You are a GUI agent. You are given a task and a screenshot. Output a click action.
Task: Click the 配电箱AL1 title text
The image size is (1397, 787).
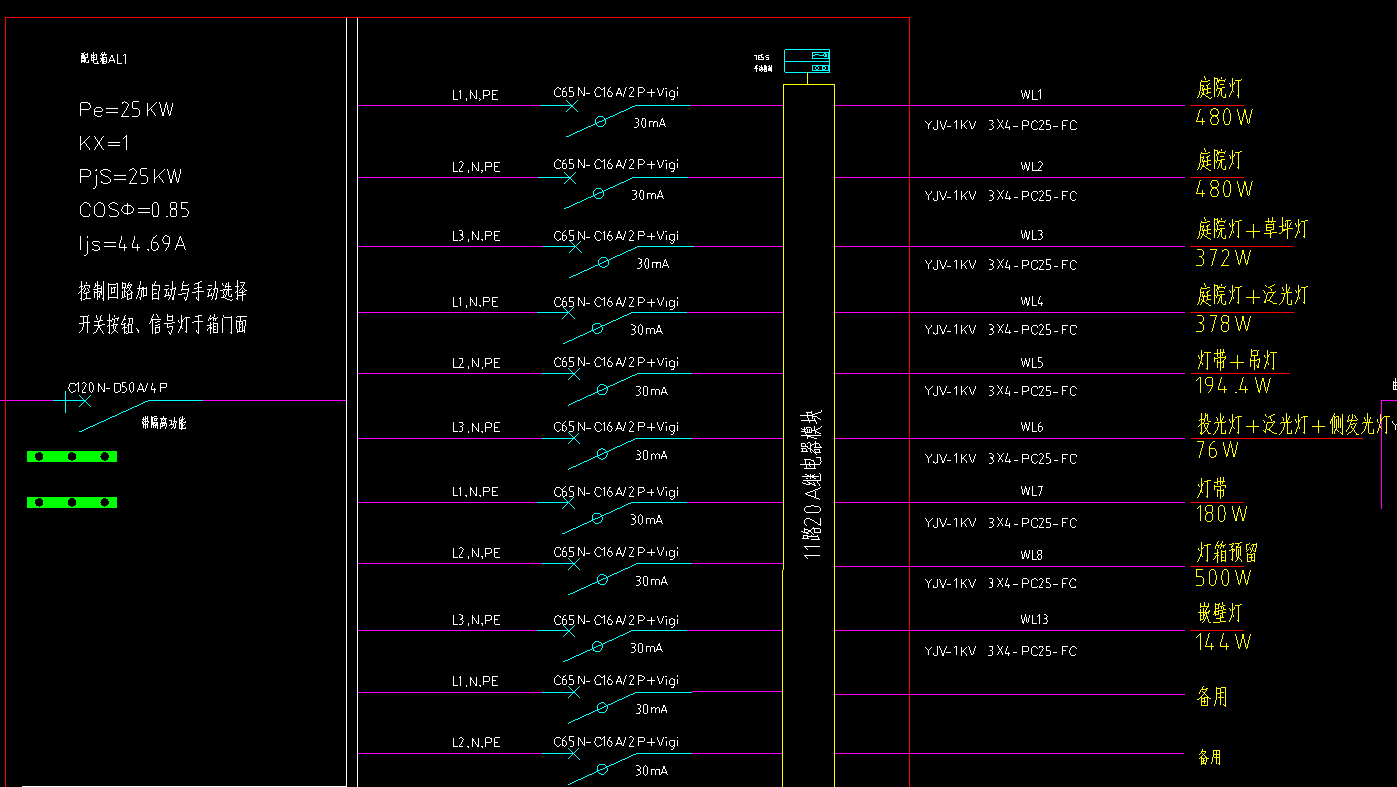click(x=104, y=59)
